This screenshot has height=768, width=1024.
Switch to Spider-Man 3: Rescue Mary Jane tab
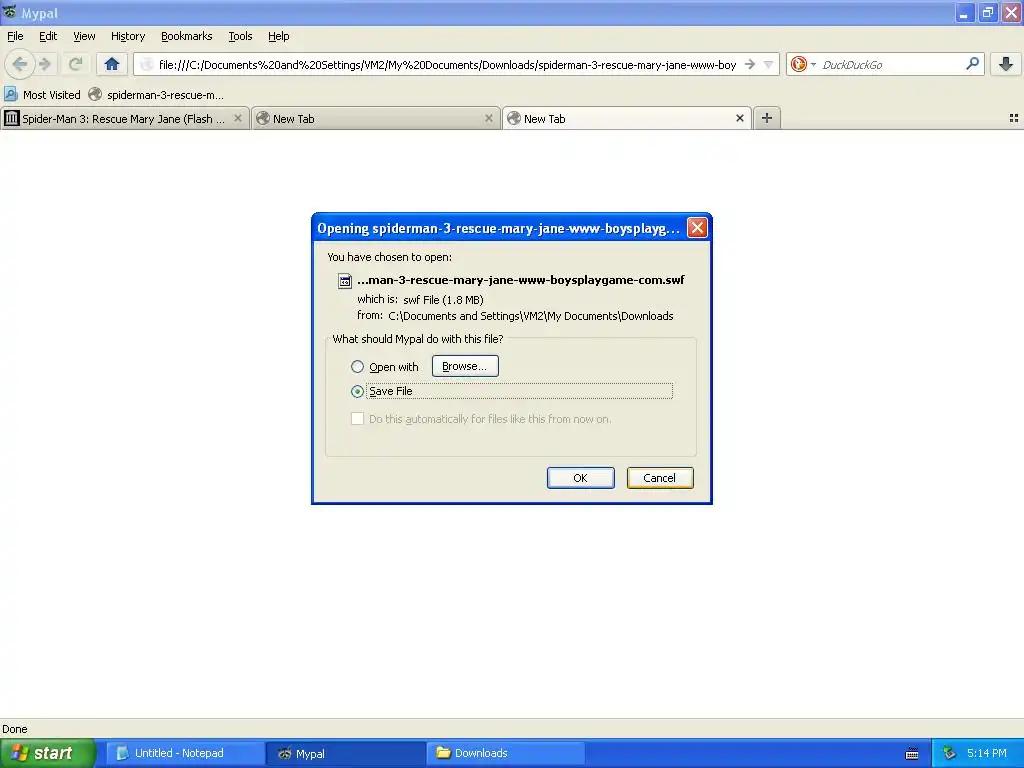124,118
